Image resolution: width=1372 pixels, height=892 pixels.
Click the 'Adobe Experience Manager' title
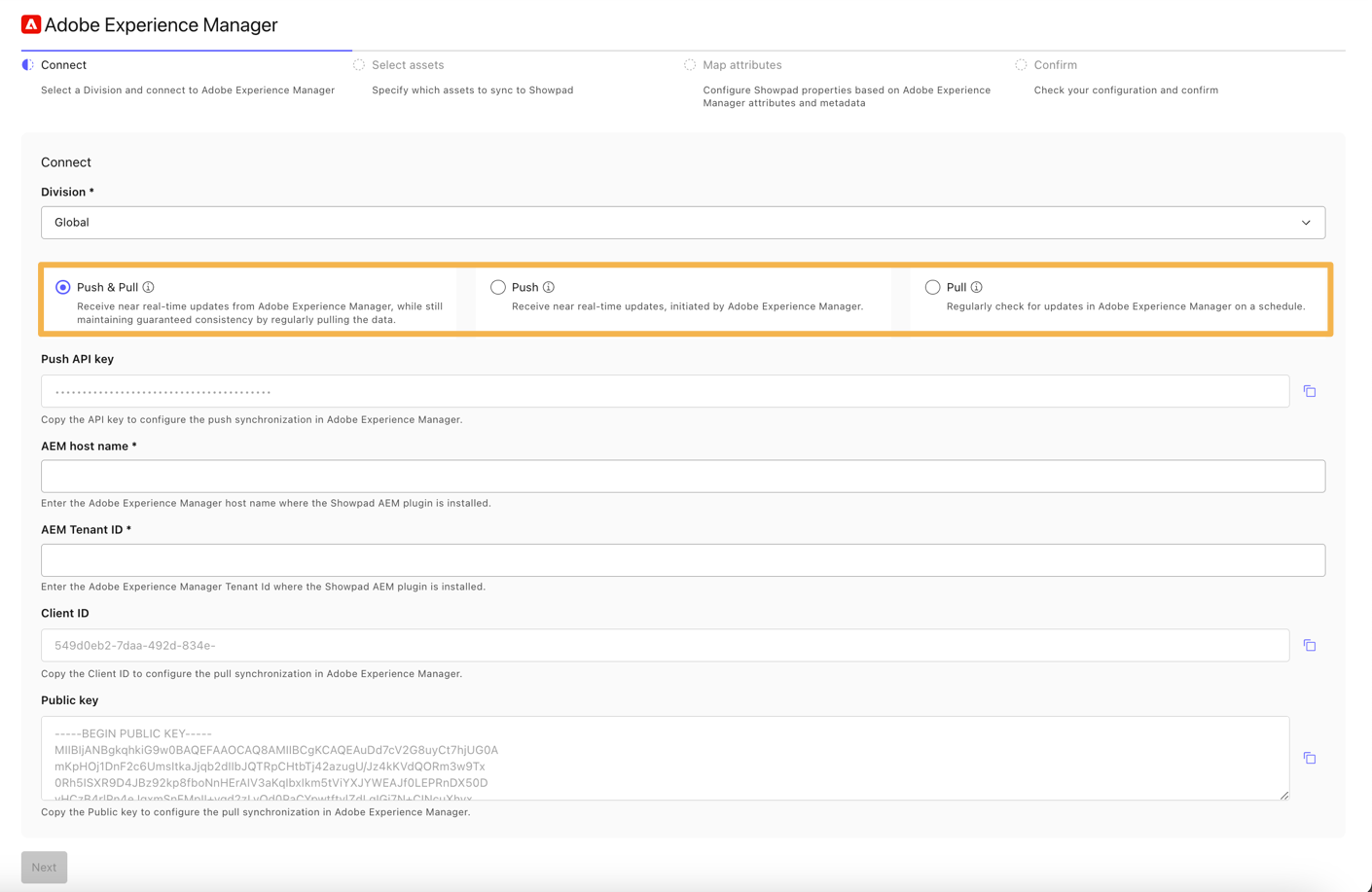(162, 24)
